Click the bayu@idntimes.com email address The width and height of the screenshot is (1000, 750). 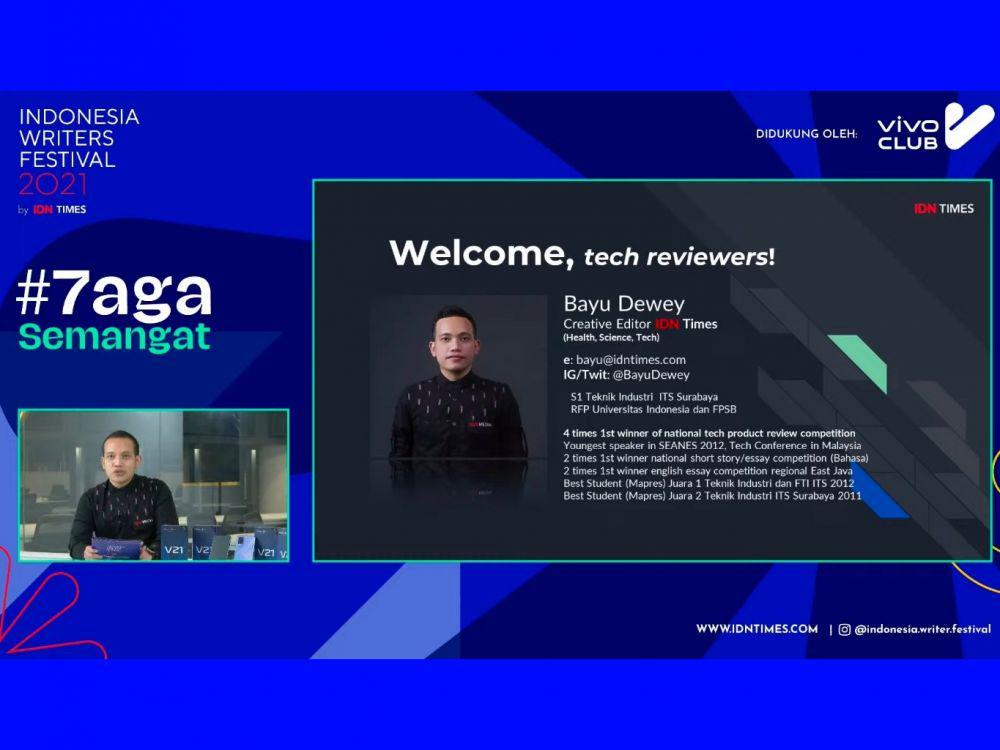coord(631,360)
